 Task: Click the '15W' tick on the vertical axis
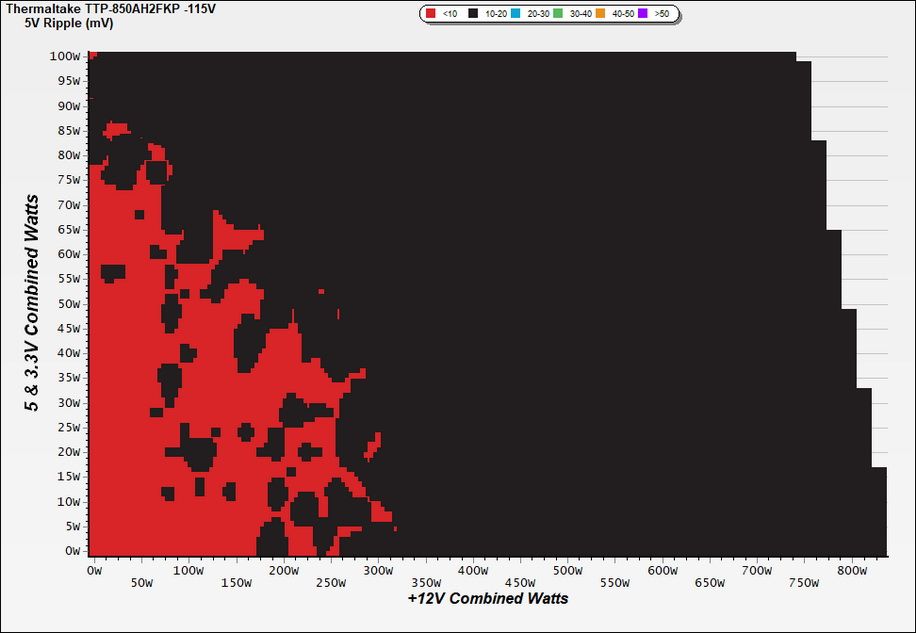click(x=68, y=477)
